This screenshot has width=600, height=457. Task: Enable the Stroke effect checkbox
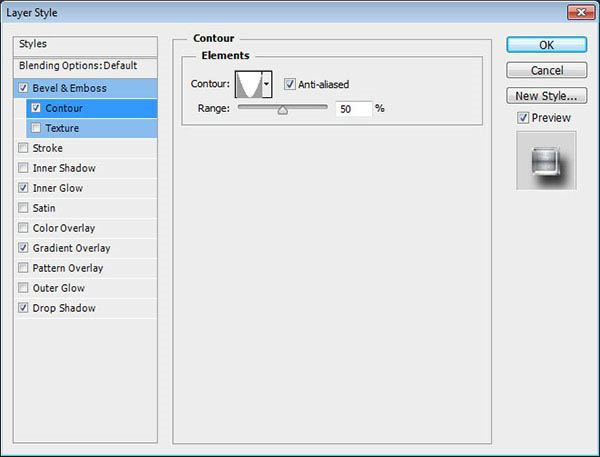coord(23,148)
